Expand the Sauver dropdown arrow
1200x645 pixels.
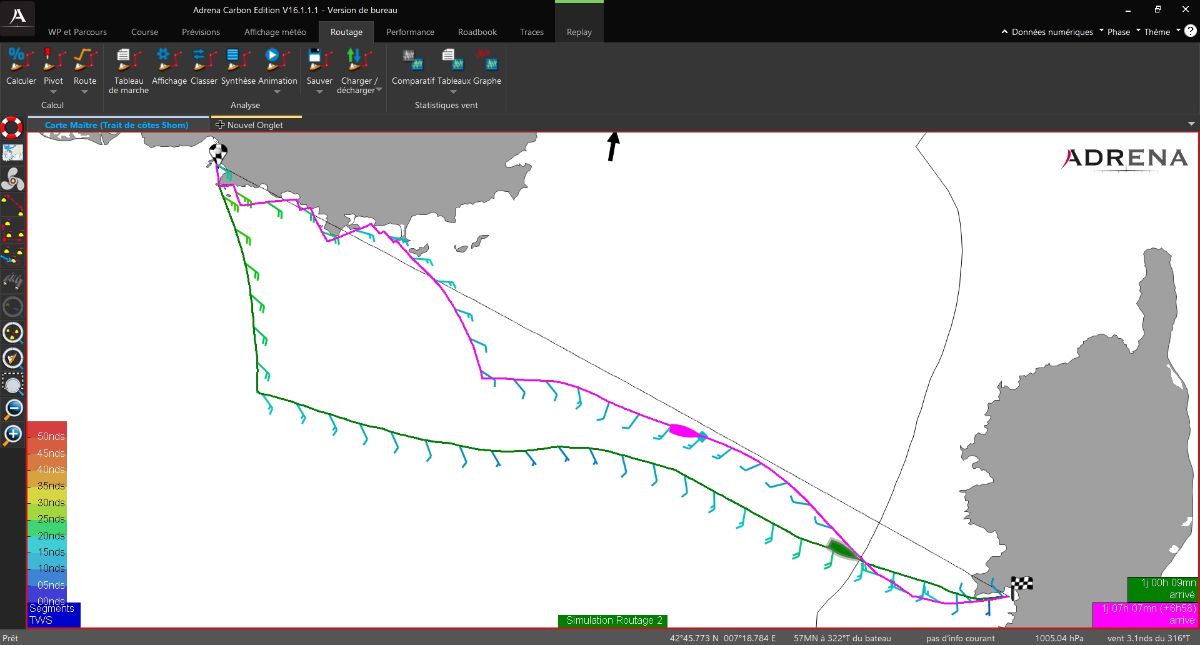(x=319, y=91)
